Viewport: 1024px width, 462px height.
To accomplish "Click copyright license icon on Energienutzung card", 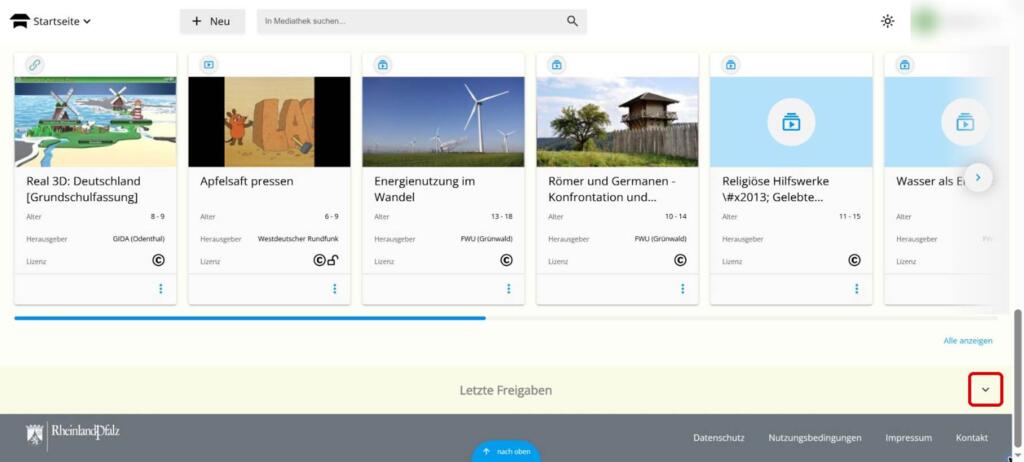I will point(506,260).
